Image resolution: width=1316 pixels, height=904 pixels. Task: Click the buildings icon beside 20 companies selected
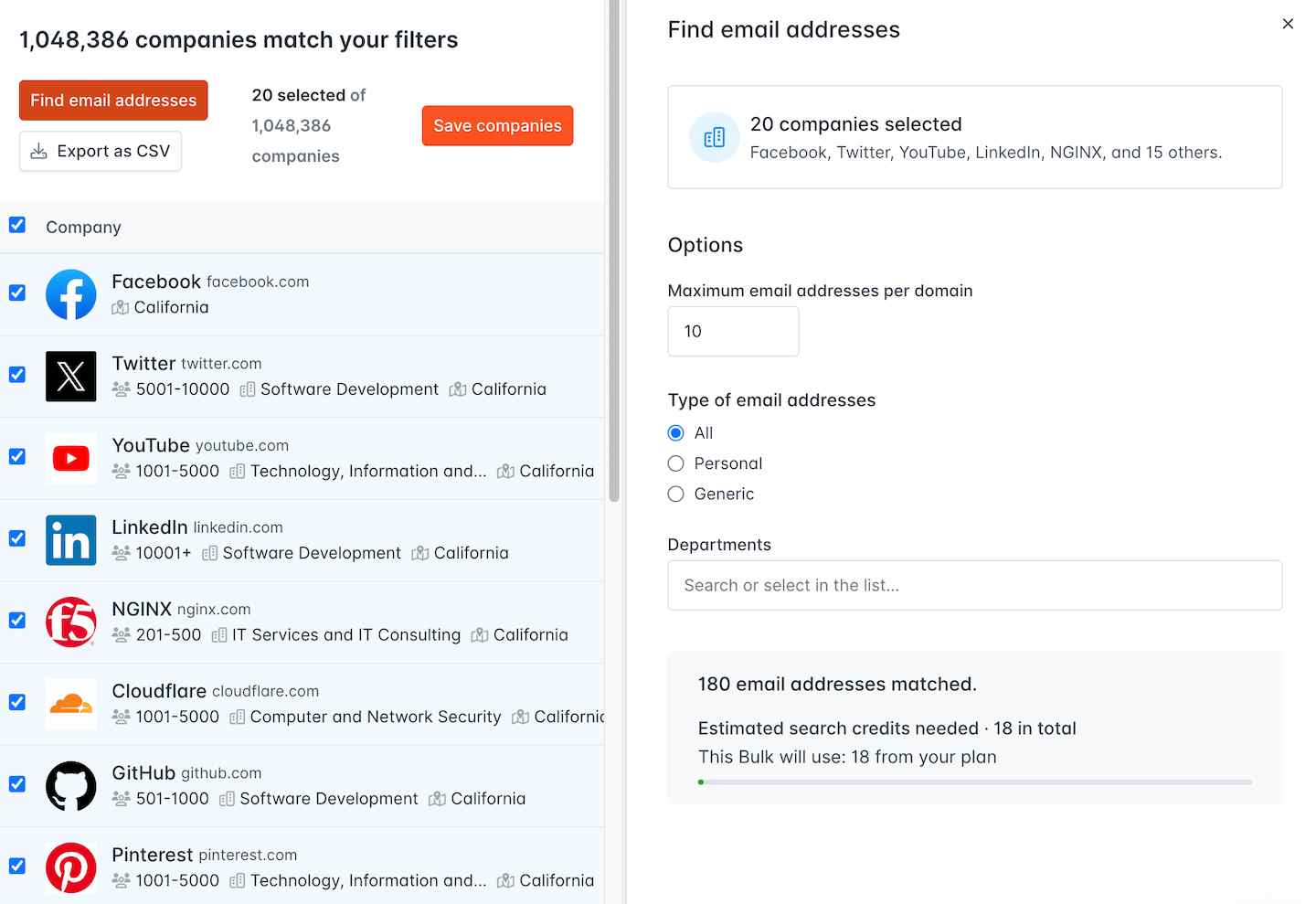coord(715,137)
